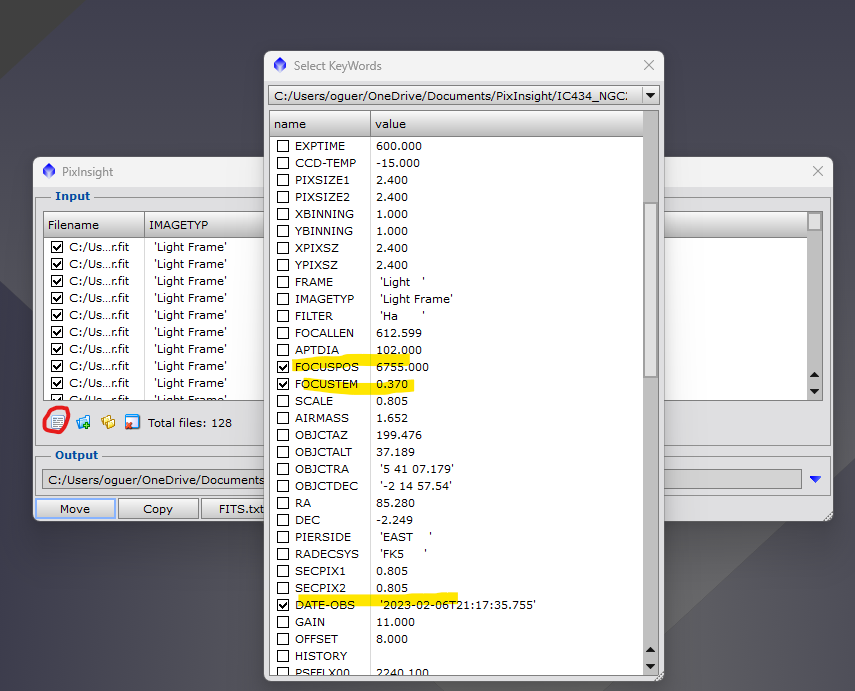Viewport: 855px width, 691px height.
Task: Click the PixInsight logo in Select KeyWords title bar
Action: point(280,65)
